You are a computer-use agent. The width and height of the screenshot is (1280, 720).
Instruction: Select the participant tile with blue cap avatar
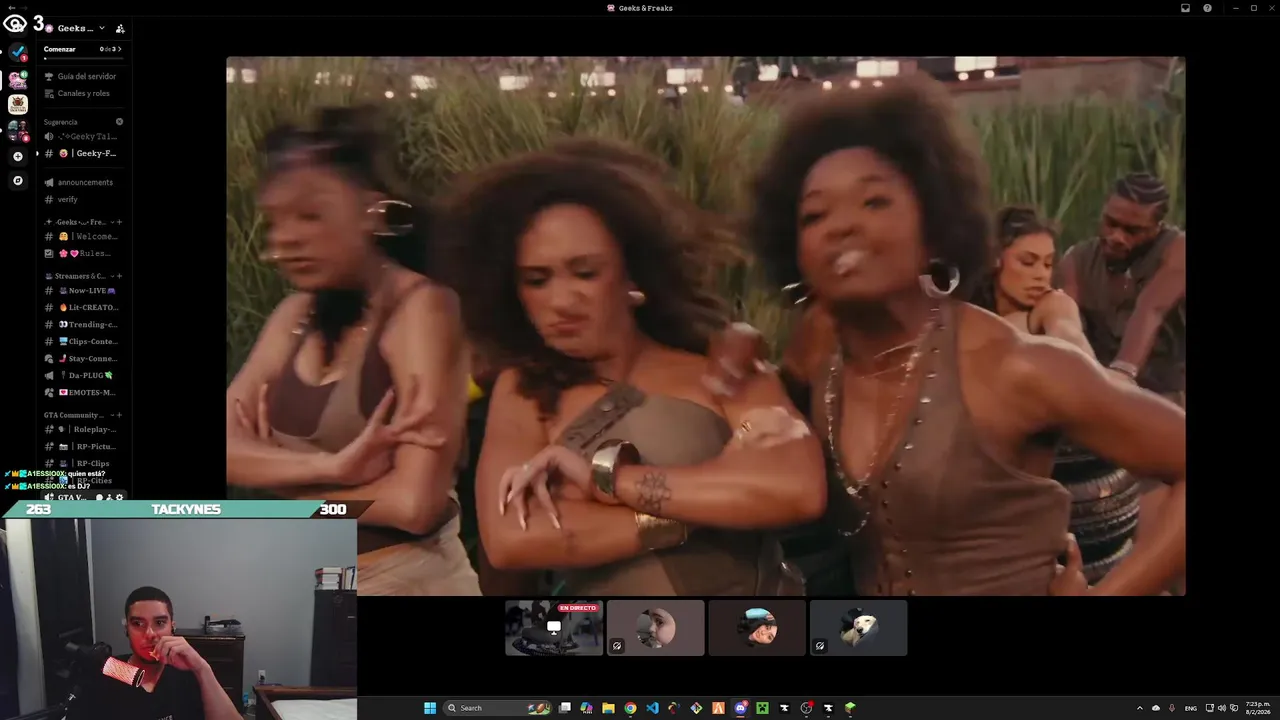coord(757,628)
